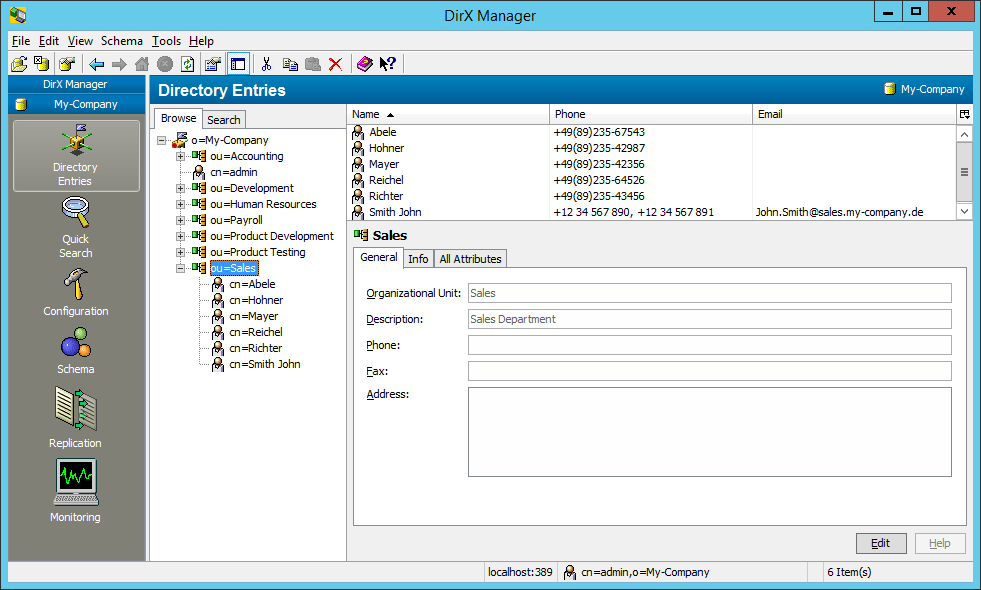Click the Copy toolbar icon
Screen dimensions: 981x590
coord(290,64)
